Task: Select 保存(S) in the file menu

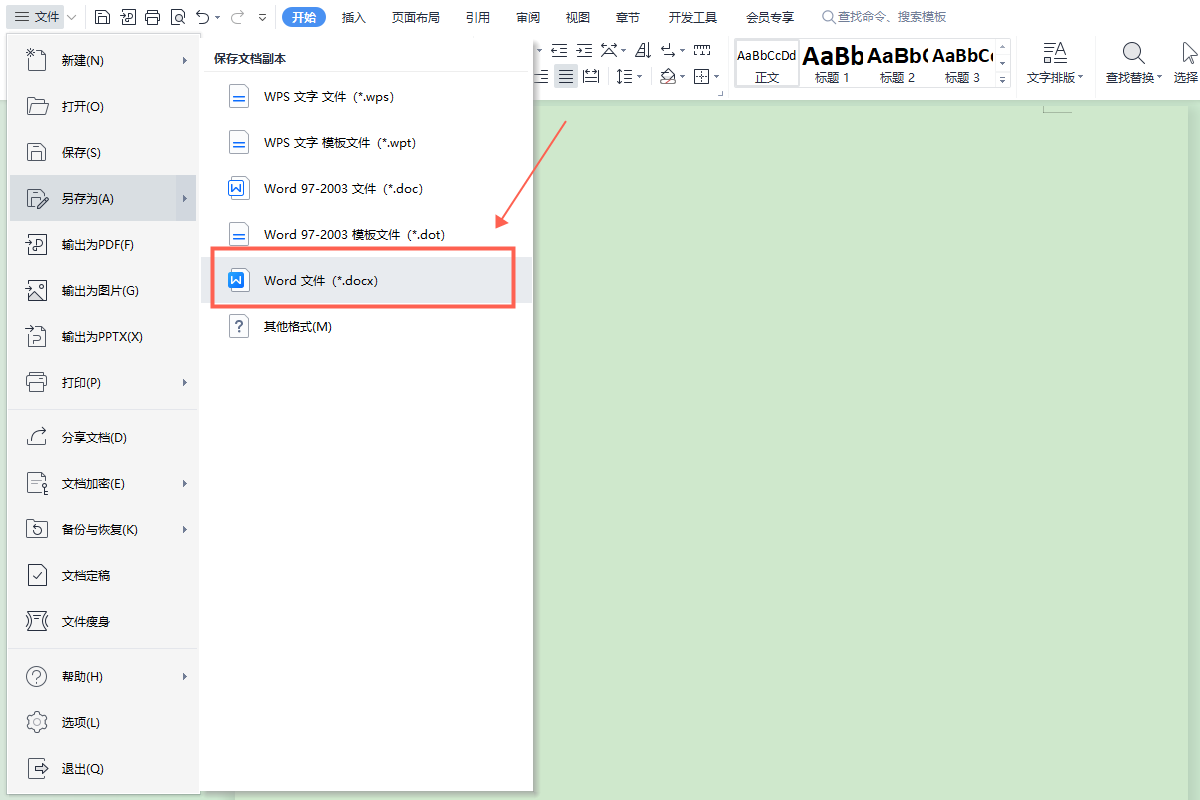Action: (103, 152)
